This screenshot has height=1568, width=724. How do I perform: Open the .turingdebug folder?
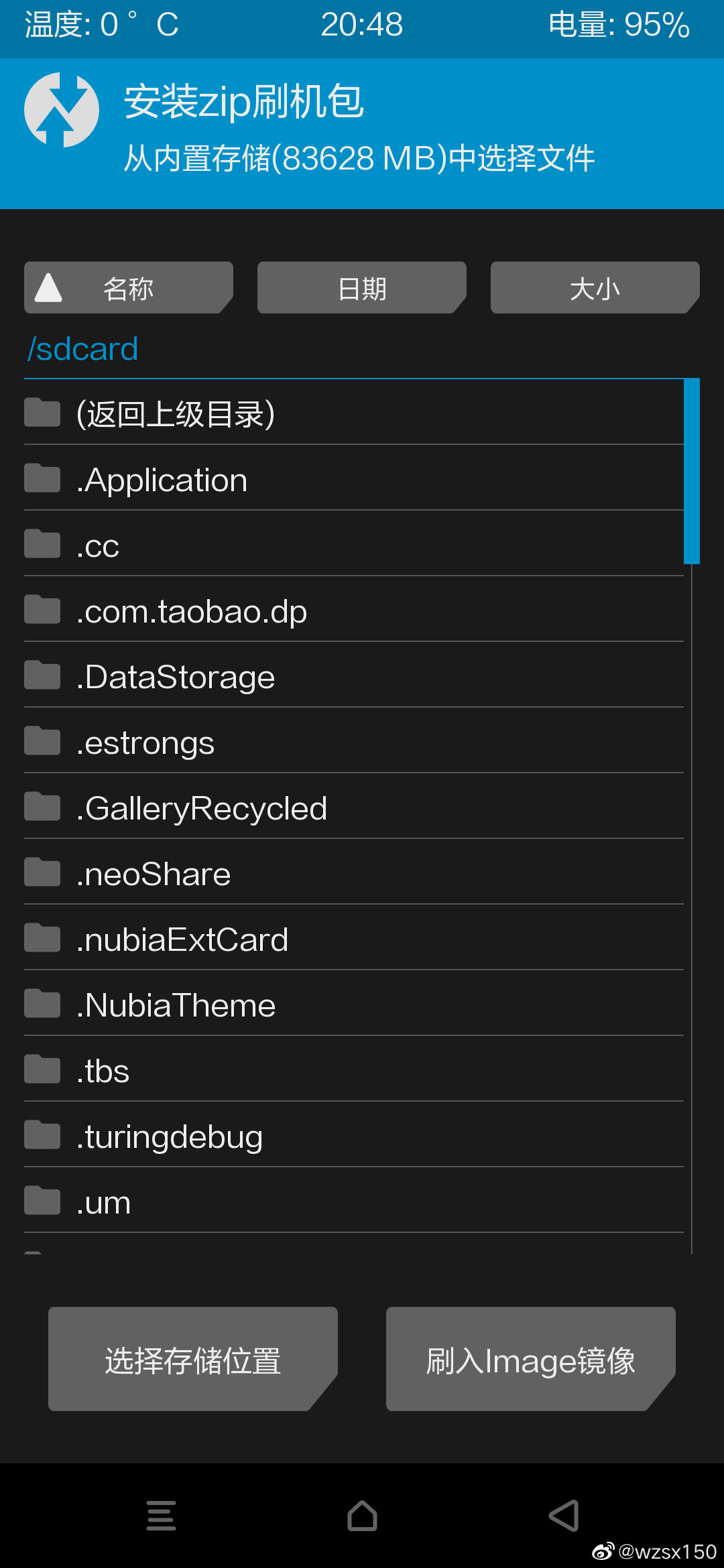(354, 1135)
